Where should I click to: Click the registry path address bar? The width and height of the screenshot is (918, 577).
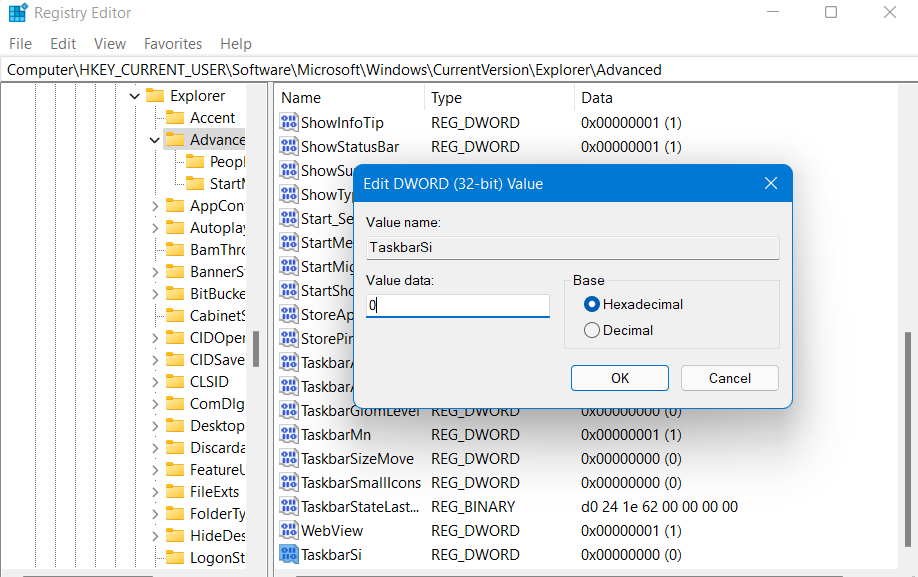pyautogui.click(x=459, y=70)
